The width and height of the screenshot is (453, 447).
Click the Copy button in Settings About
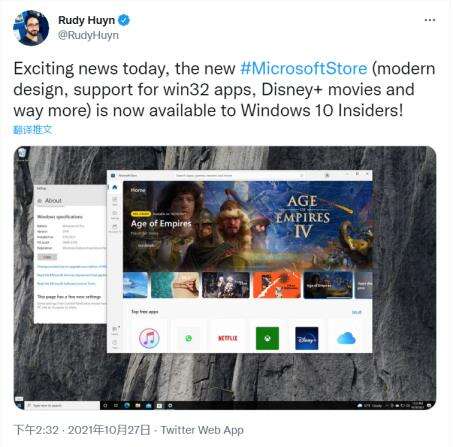[x=47, y=257]
